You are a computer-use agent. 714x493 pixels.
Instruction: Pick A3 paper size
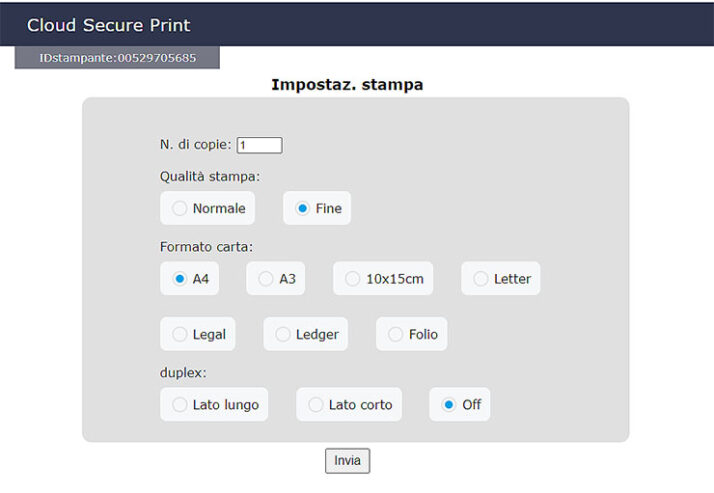click(266, 279)
